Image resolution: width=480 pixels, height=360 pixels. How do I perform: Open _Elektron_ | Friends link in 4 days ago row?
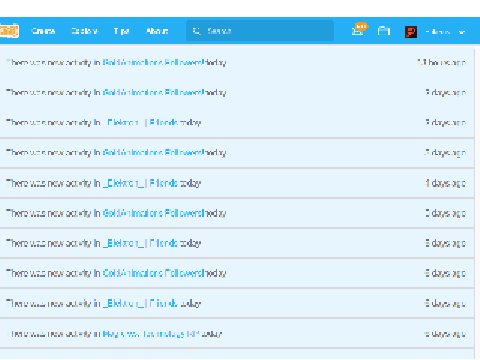click(x=140, y=183)
